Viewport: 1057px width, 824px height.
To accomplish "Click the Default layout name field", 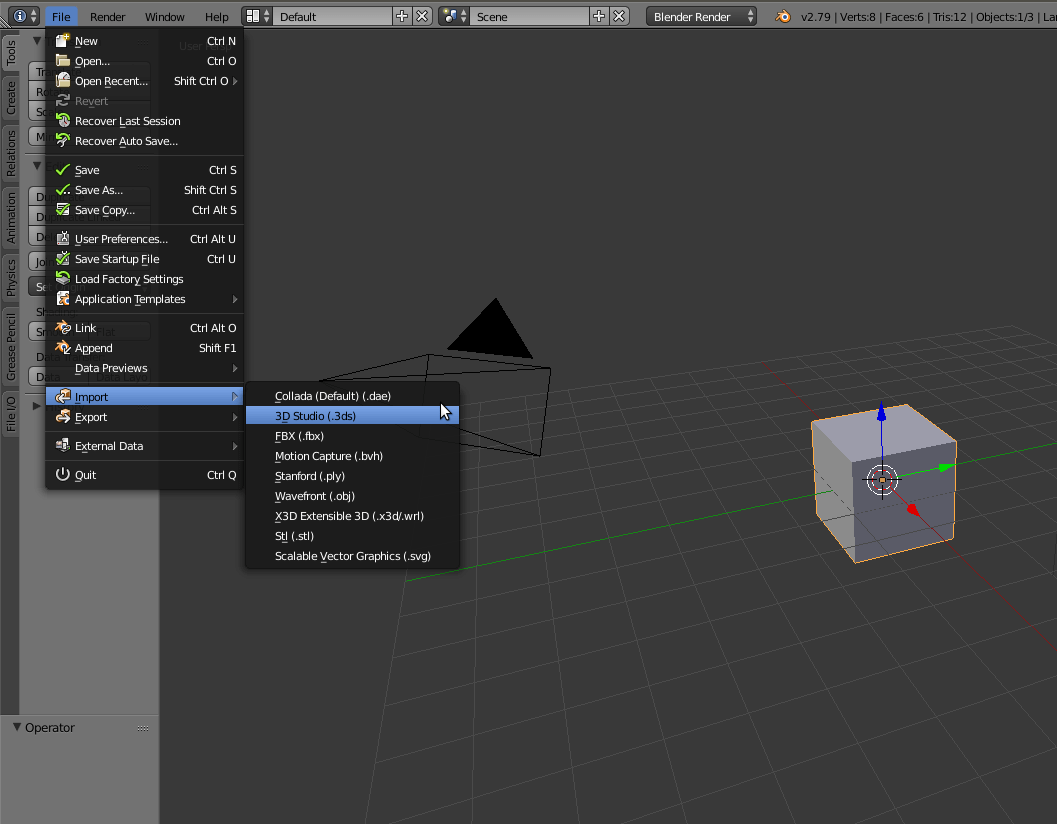I will pos(332,16).
